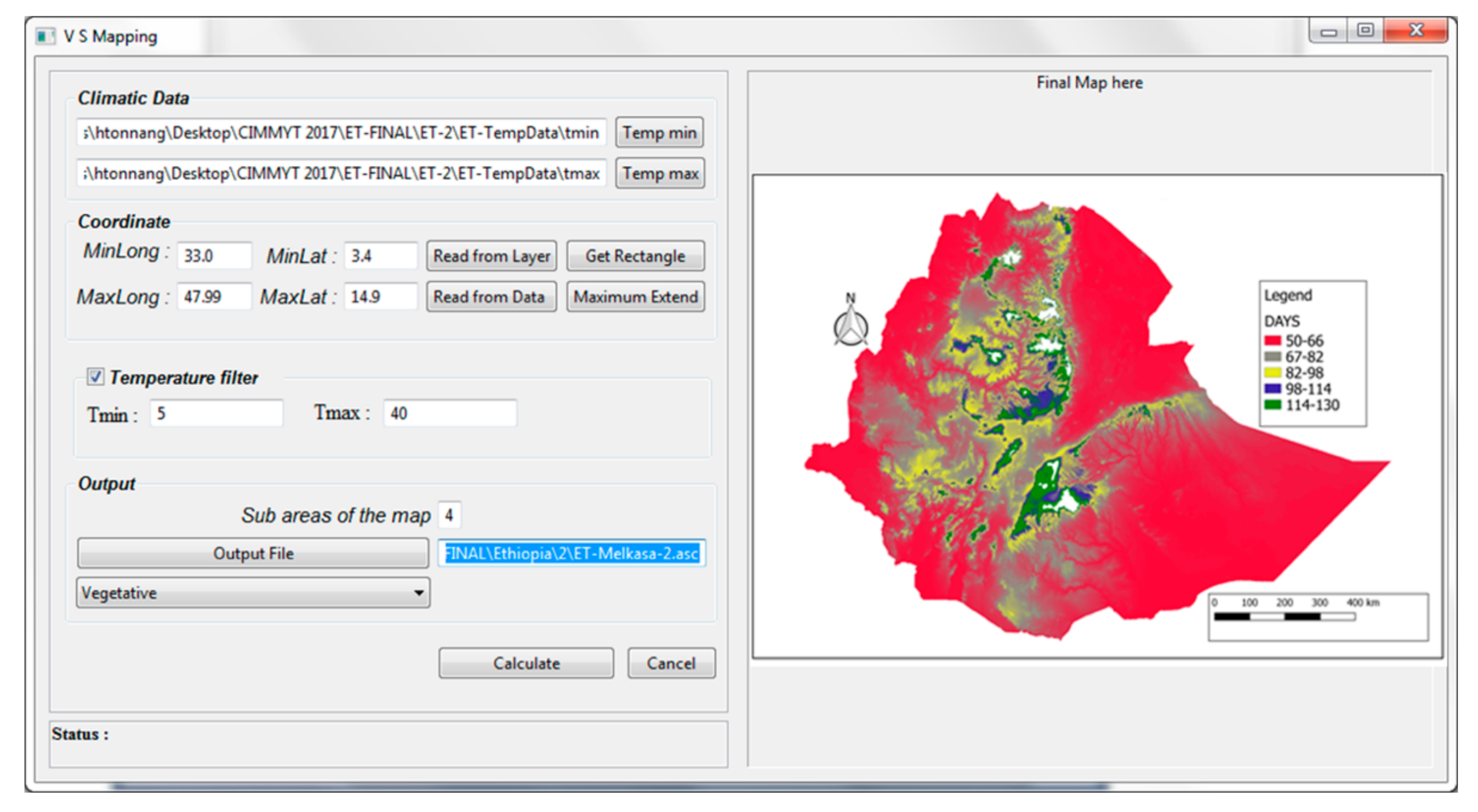
Task: Click the 'Output' group heading
Action: point(107,483)
